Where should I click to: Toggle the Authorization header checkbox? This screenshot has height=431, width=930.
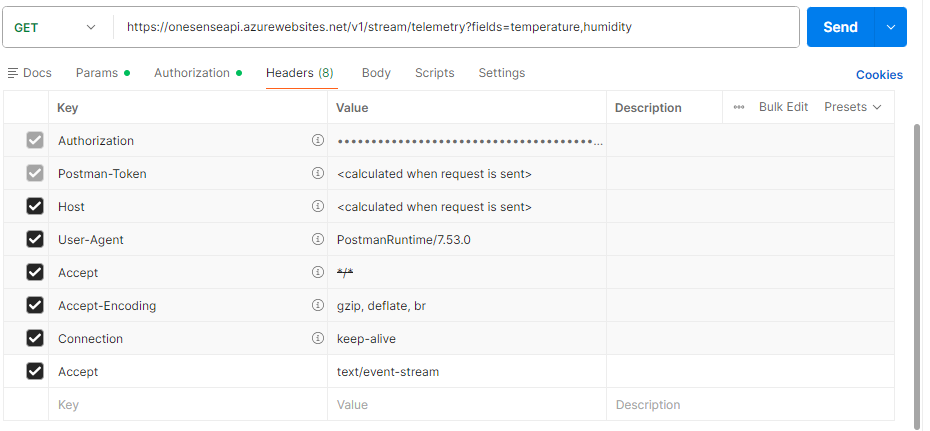click(35, 141)
